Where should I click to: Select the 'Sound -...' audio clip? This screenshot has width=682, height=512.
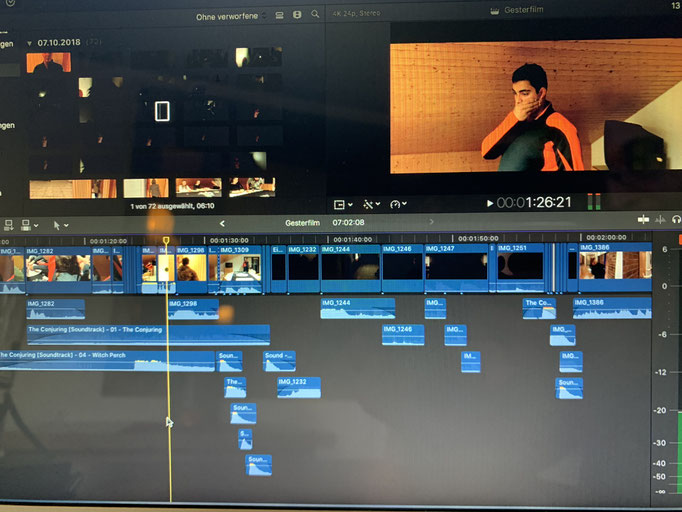[279, 361]
